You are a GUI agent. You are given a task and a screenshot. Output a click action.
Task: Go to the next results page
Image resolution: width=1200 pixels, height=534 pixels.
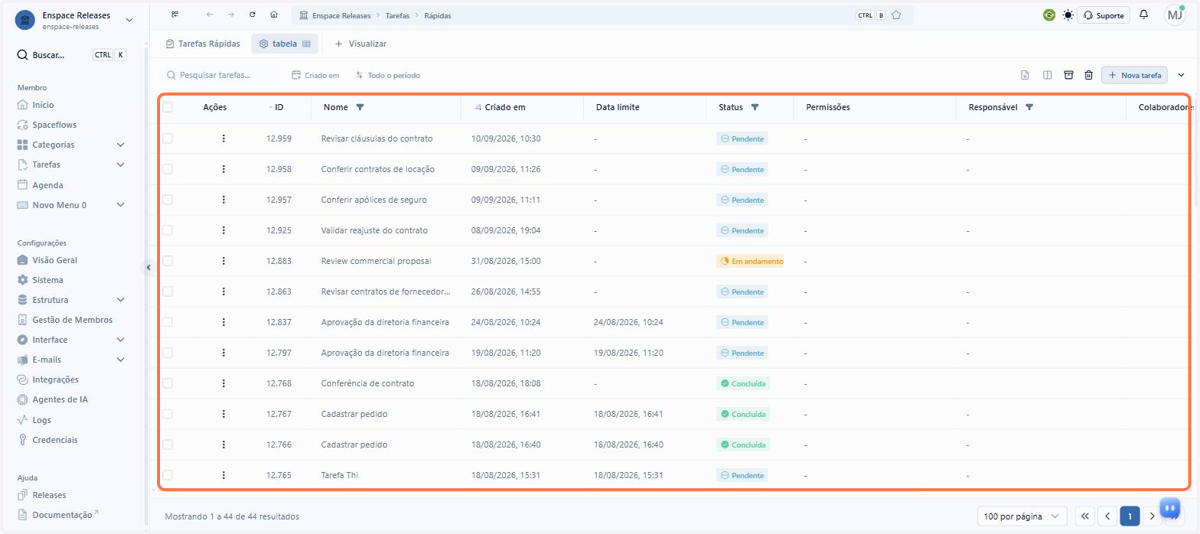(x=1152, y=516)
